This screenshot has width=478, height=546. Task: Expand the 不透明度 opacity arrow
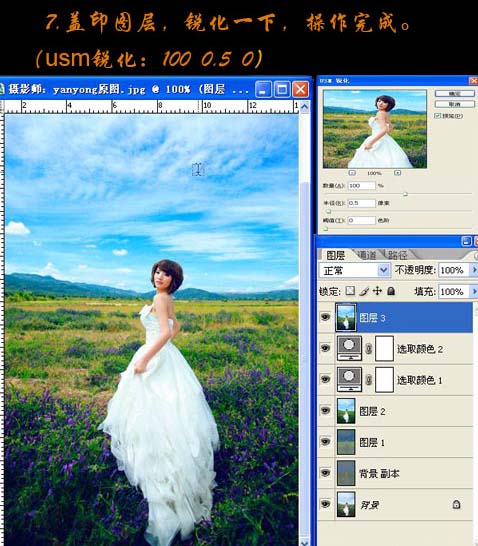pyautogui.click(x=473, y=270)
